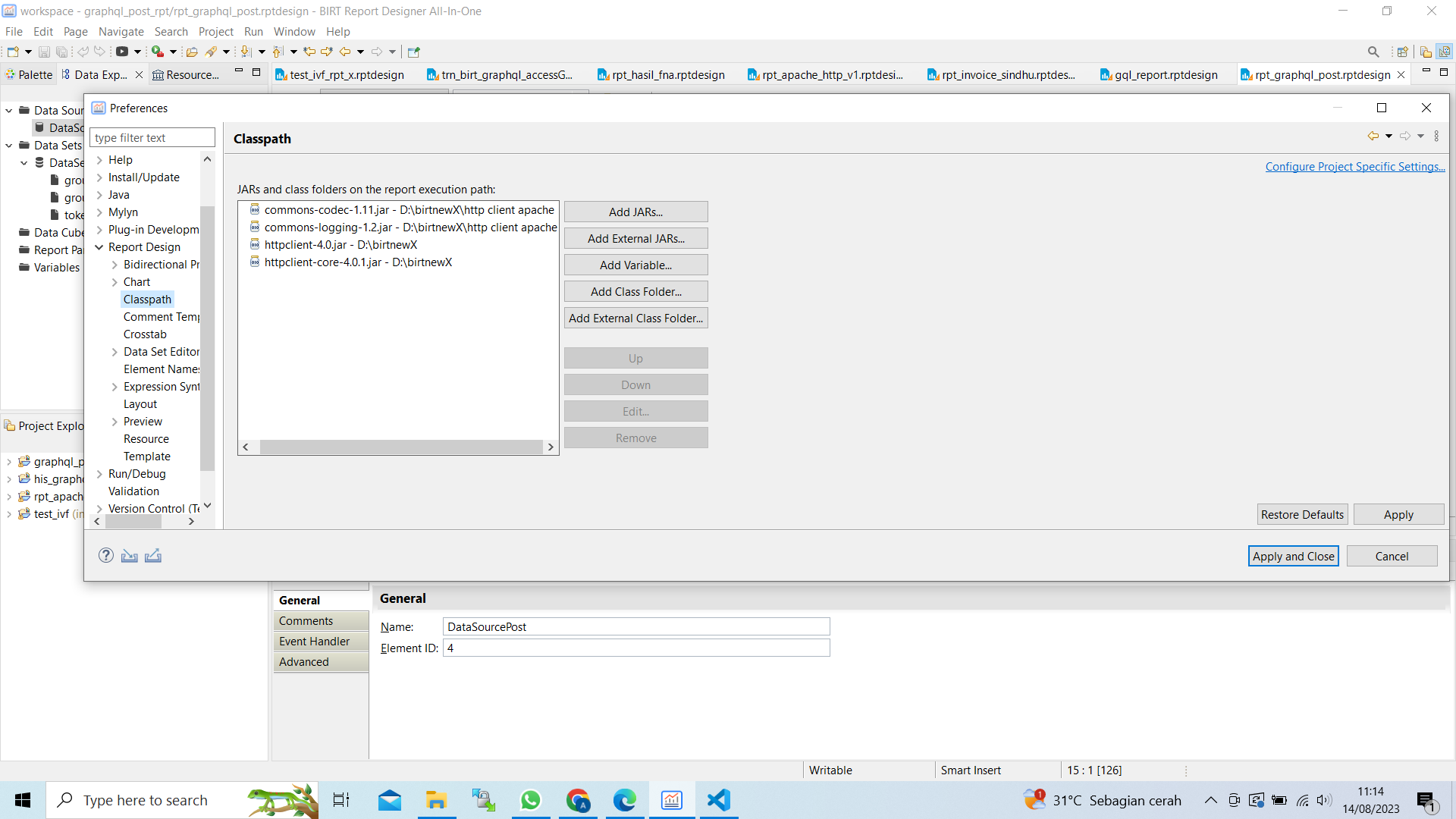This screenshot has height=819, width=1456.
Task: Click the export preferences icon
Action: (153, 556)
